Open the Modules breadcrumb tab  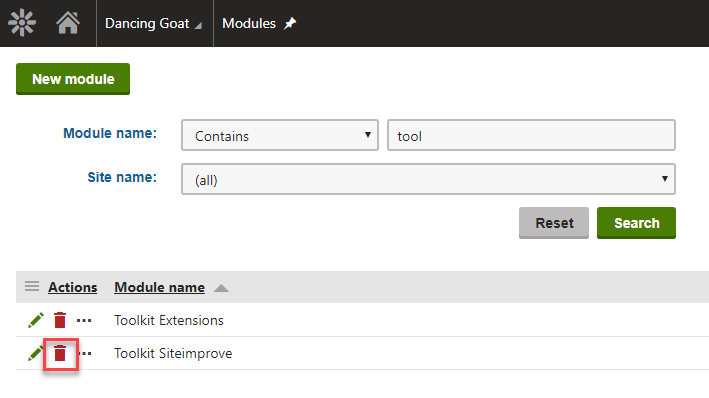[x=249, y=24]
